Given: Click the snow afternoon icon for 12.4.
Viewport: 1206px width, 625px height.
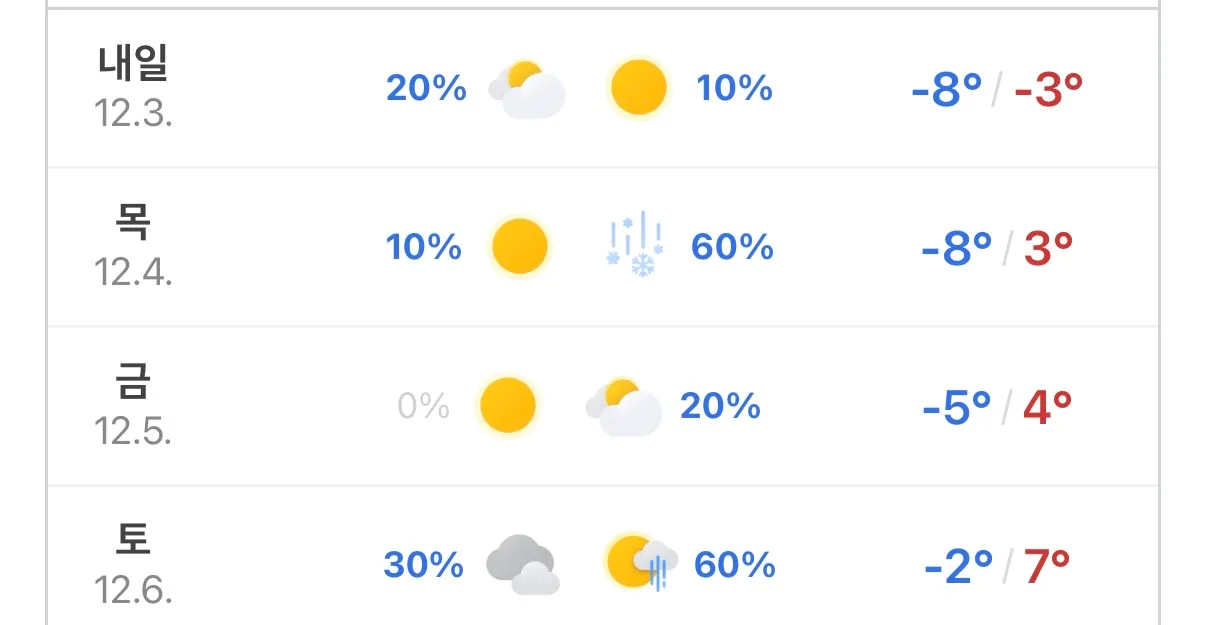Looking at the screenshot, I should (636, 244).
